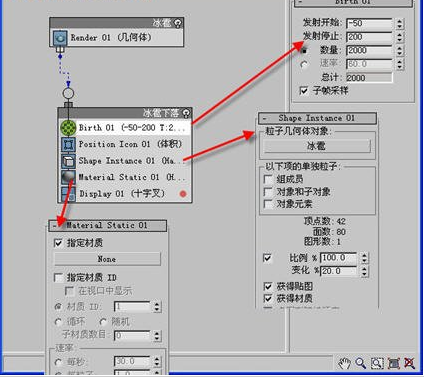The image size is (424, 377).
Task: Toggle the 获得材质 checkbox
Action: 268,298
